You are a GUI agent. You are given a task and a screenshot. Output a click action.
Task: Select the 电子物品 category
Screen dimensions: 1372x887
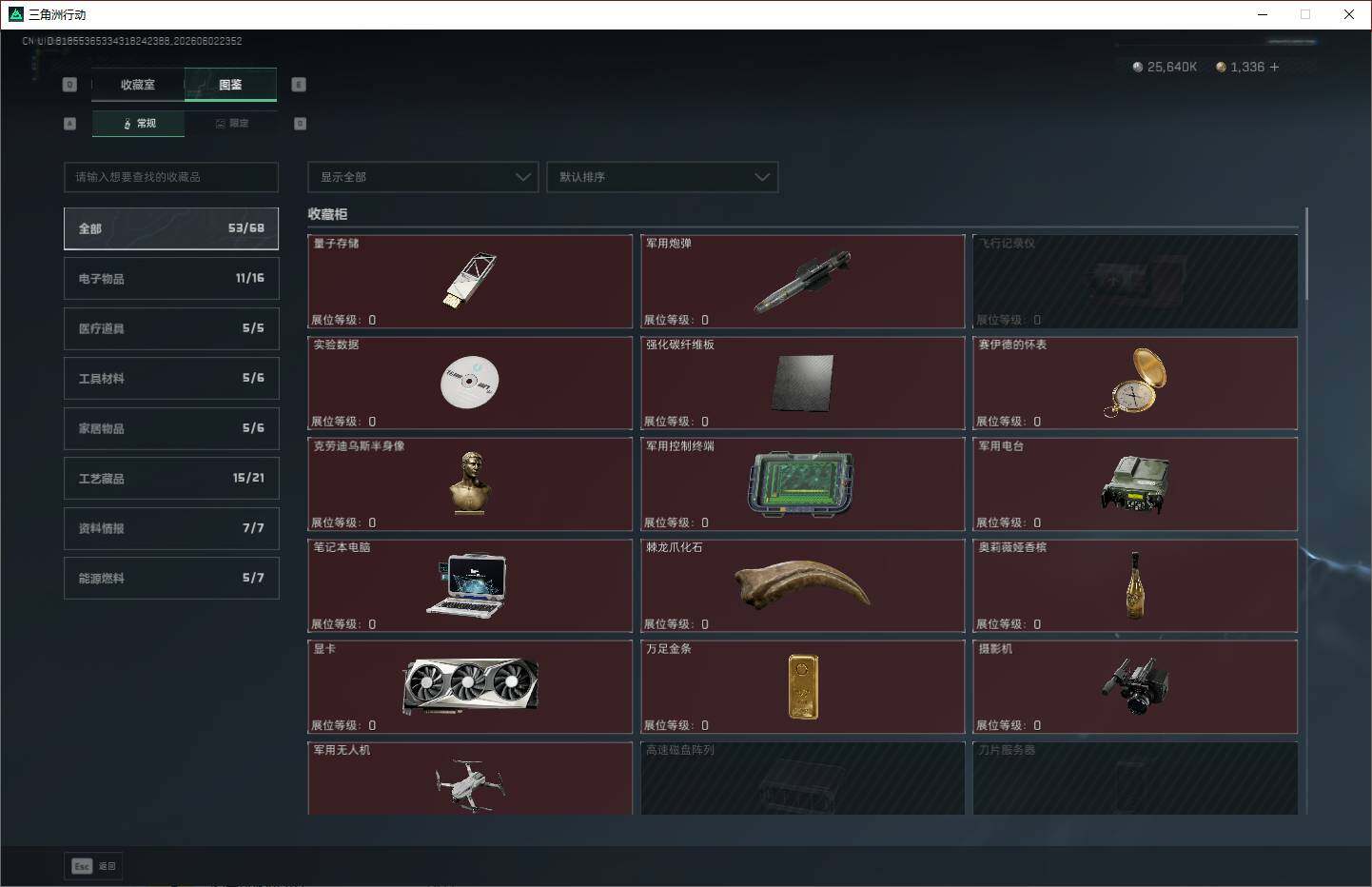coord(171,278)
